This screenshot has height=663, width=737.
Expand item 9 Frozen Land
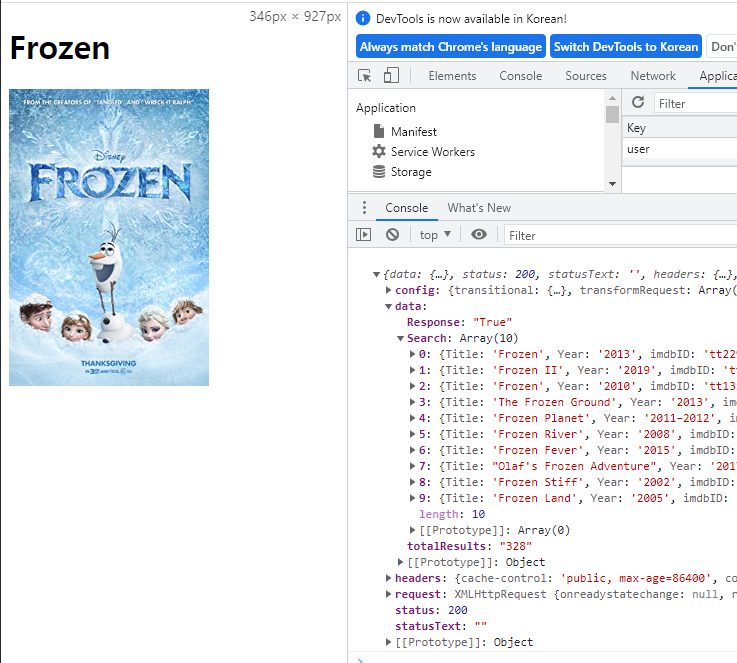(412, 498)
